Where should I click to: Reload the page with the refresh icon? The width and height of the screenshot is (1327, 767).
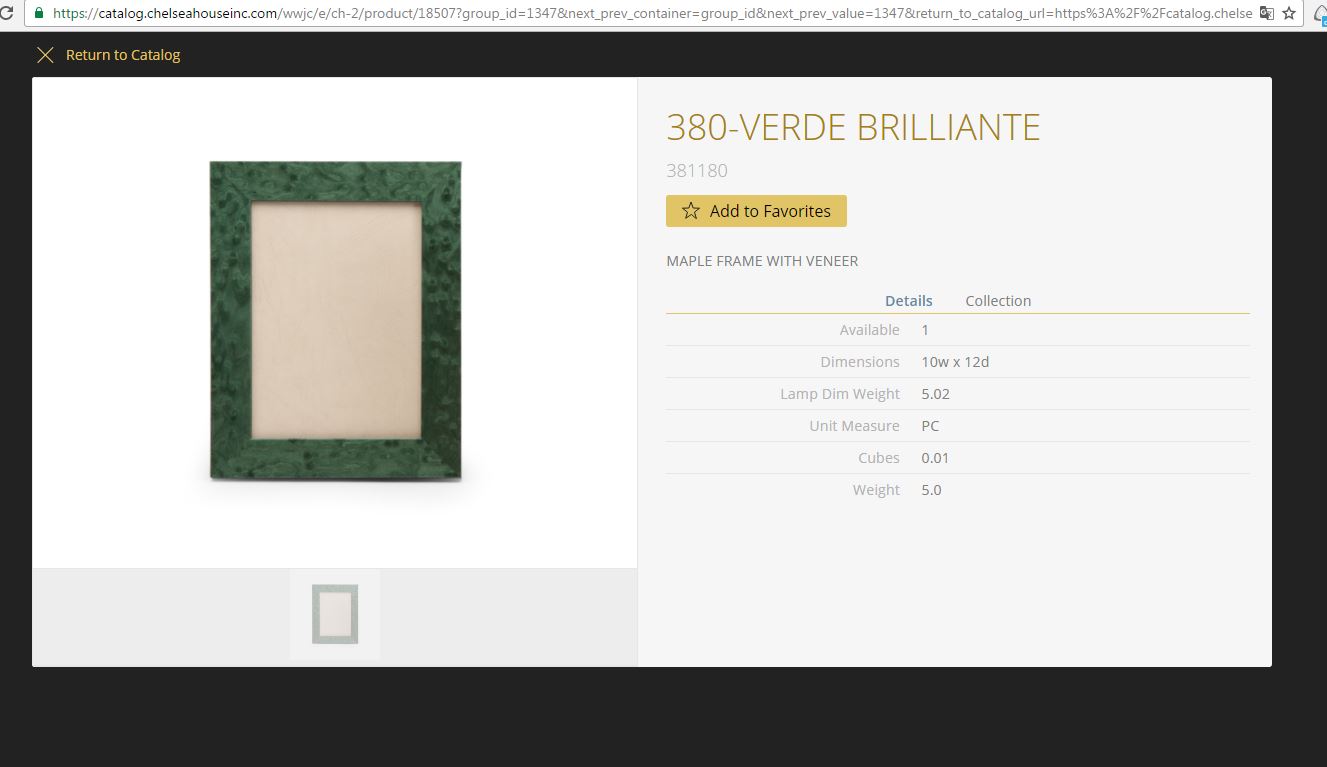pos(5,13)
